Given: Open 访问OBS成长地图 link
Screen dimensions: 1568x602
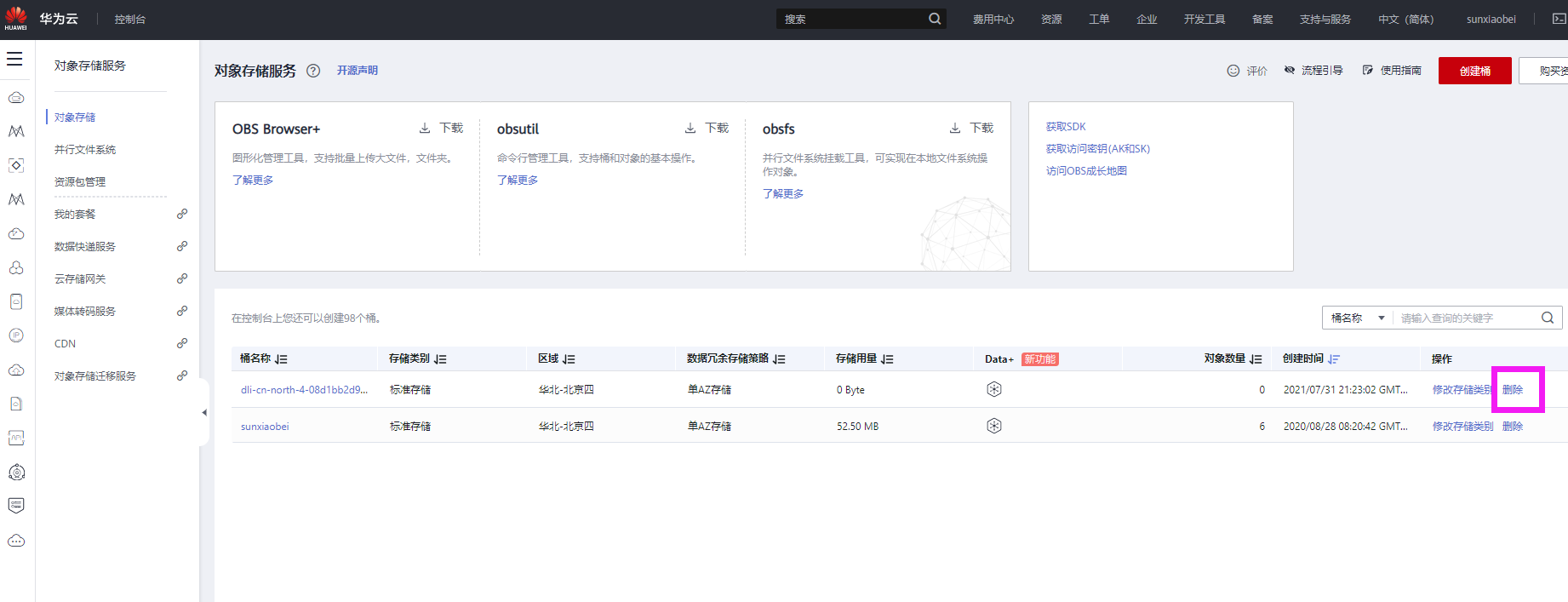Looking at the screenshot, I should click(1086, 170).
